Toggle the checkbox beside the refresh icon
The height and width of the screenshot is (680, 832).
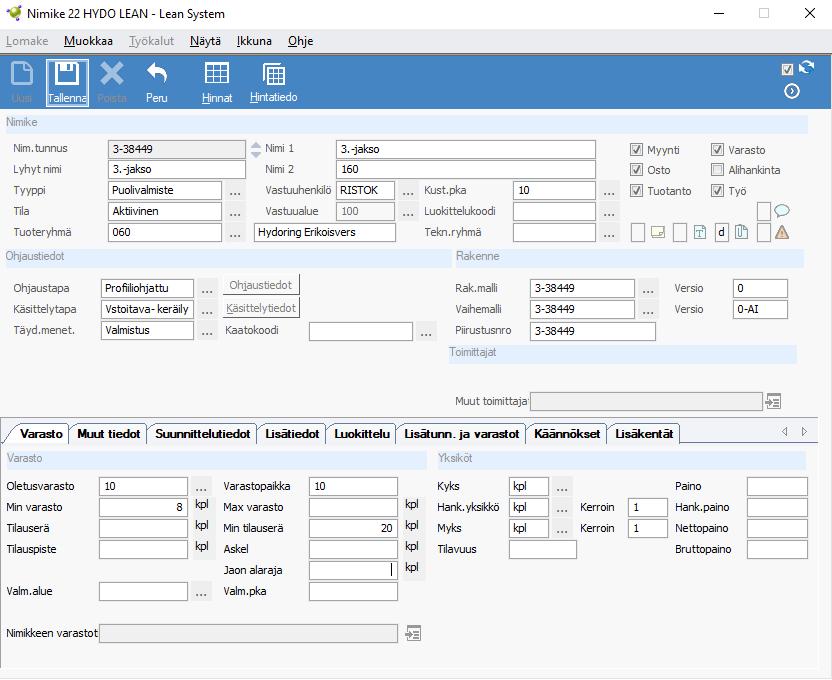787,69
